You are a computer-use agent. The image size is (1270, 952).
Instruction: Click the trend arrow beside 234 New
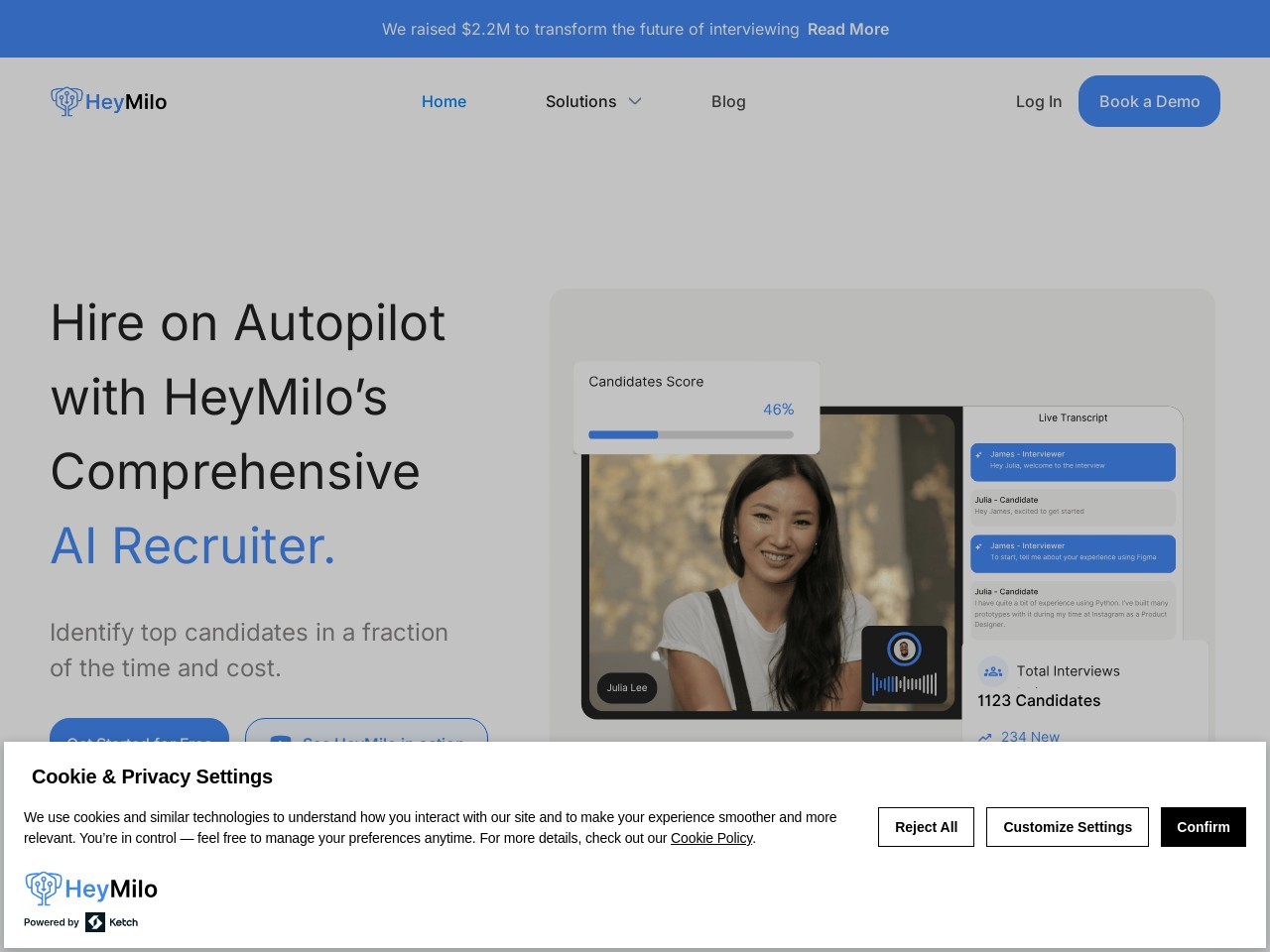(985, 737)
